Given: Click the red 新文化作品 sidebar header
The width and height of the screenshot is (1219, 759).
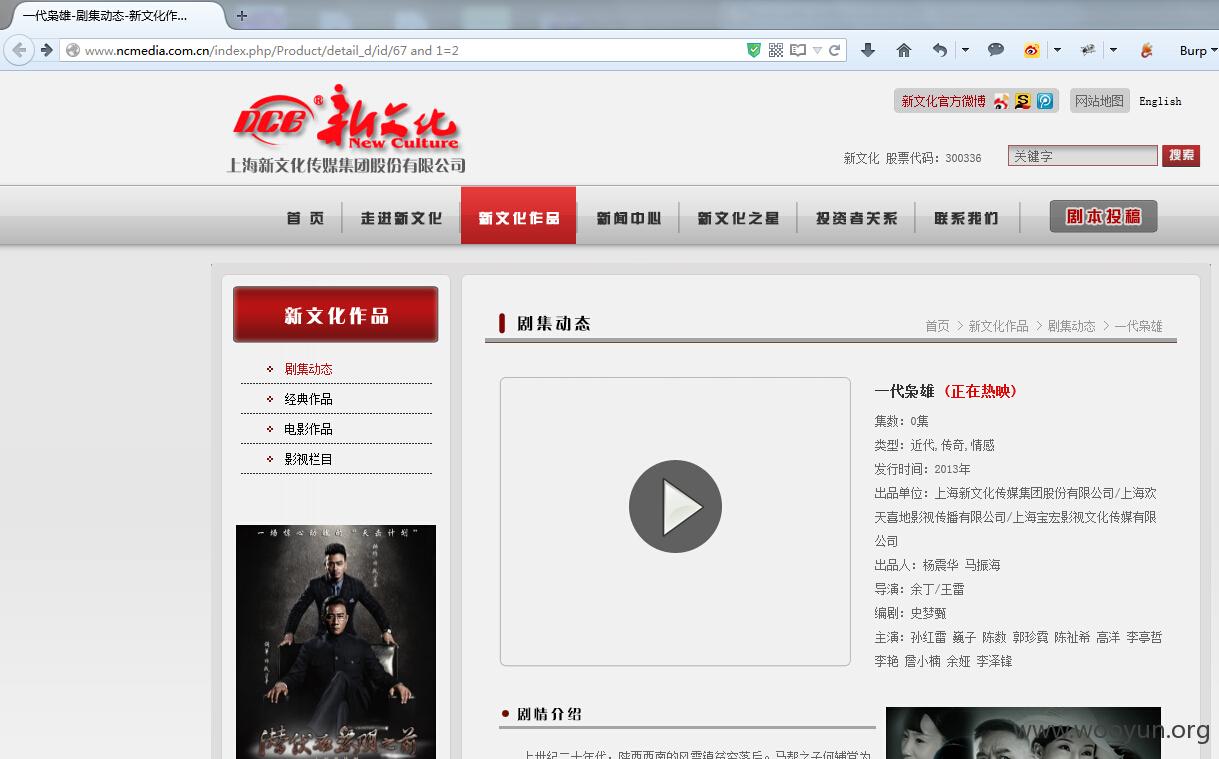Looking at the screenshot, I should click(336, 315).
